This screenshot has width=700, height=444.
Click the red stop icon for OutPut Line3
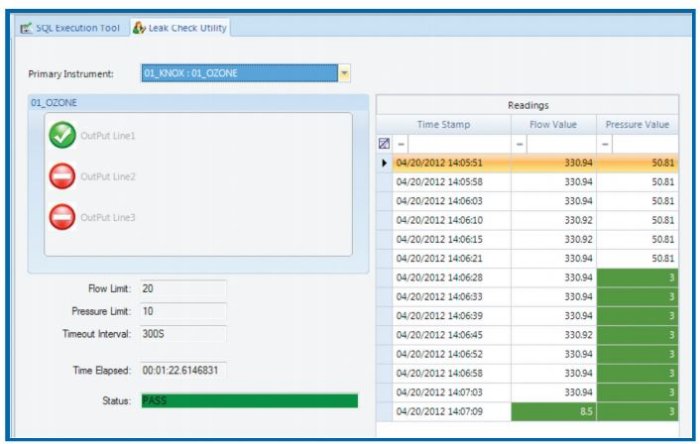[x=62, y=216]
